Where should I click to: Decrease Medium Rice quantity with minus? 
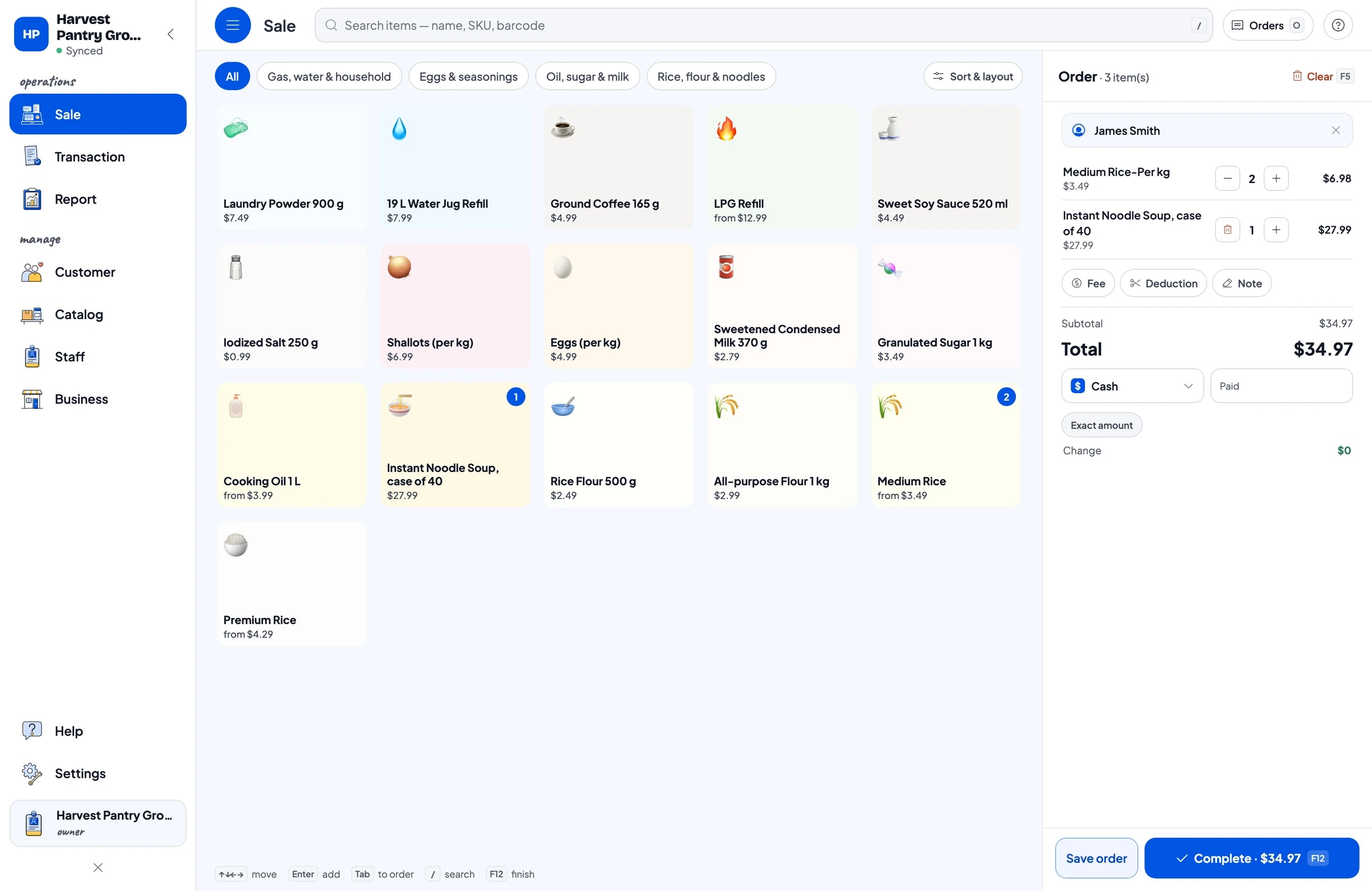1227,179
